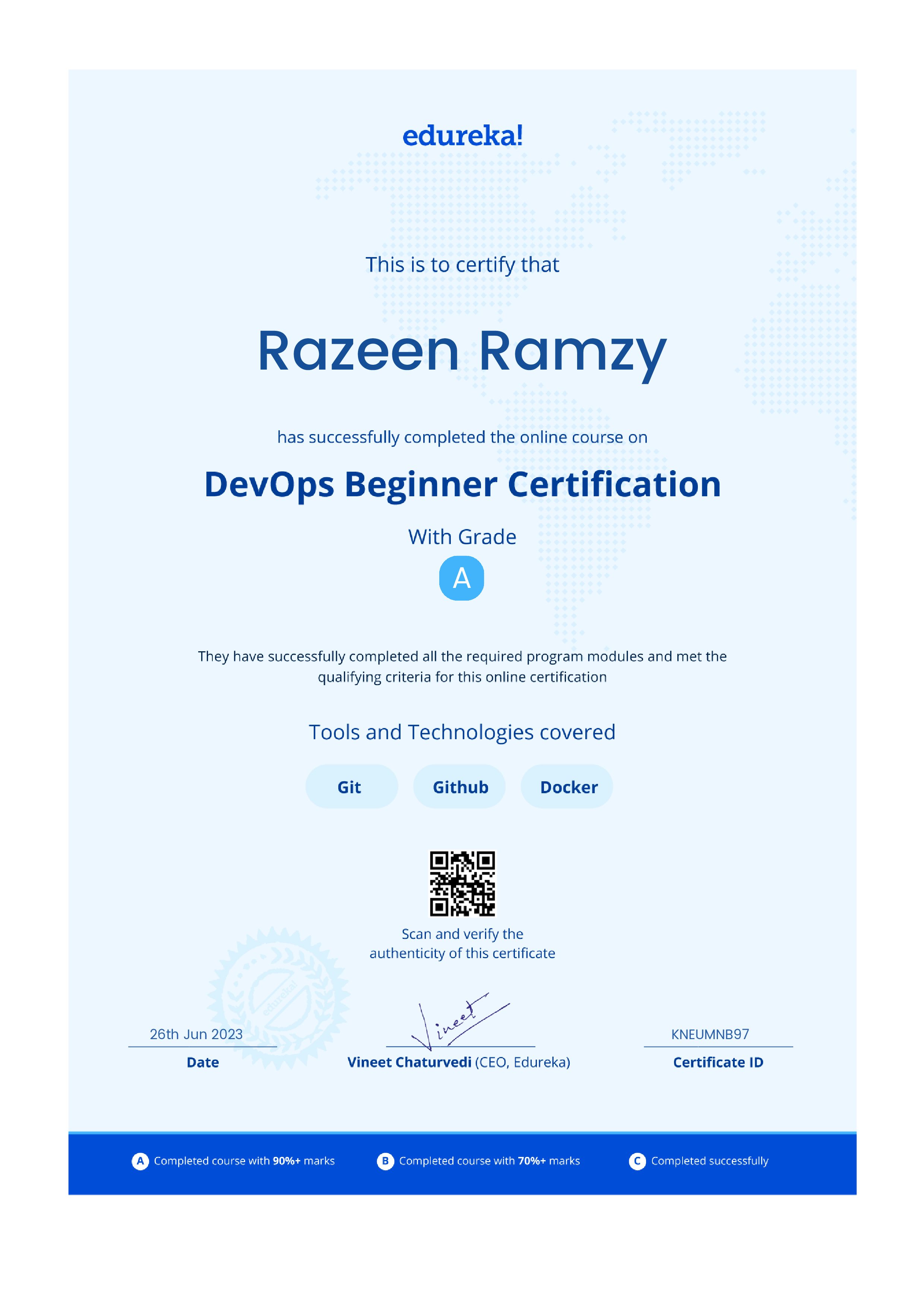Select the Github technology pill
Image resolution: width=924 pixels, height=1307 pixels.
(x=459, y=787)
